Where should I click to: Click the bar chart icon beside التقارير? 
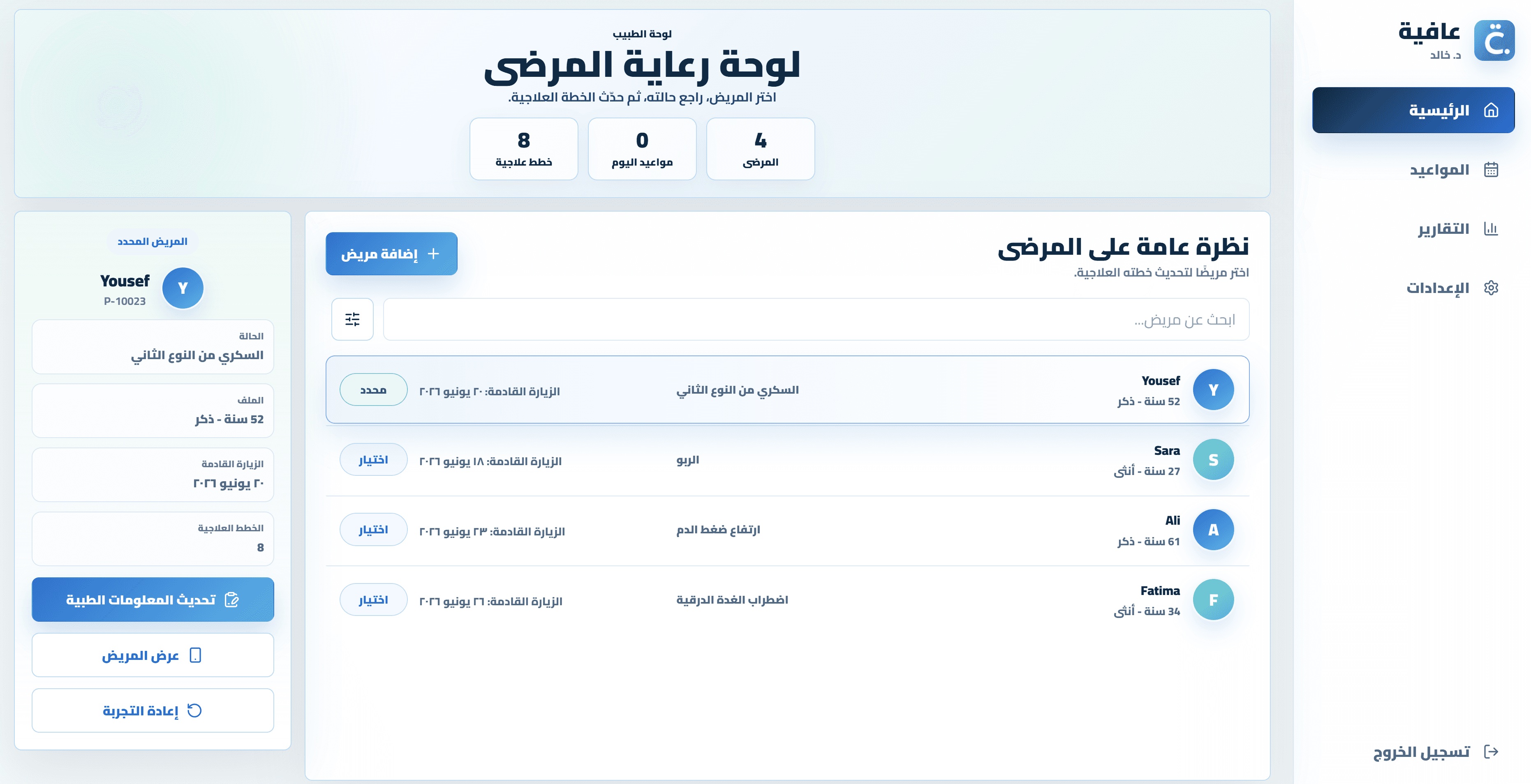pos(1491,228)
